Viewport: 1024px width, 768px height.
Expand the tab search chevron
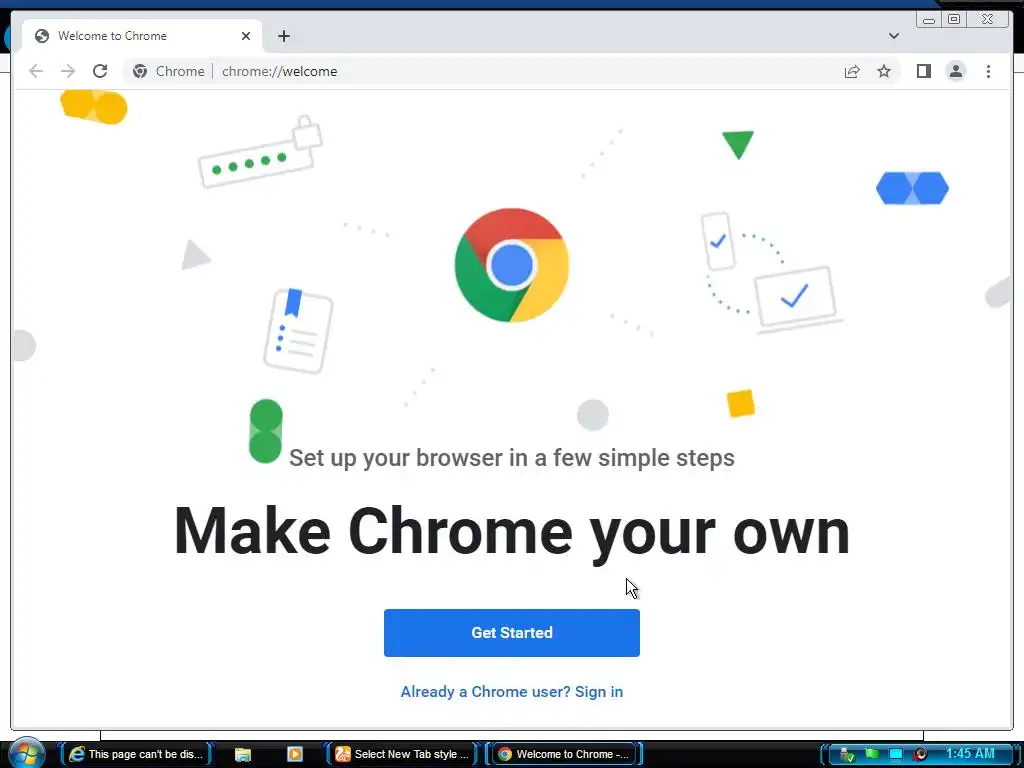pyautogui.click(x=893, y=36)
